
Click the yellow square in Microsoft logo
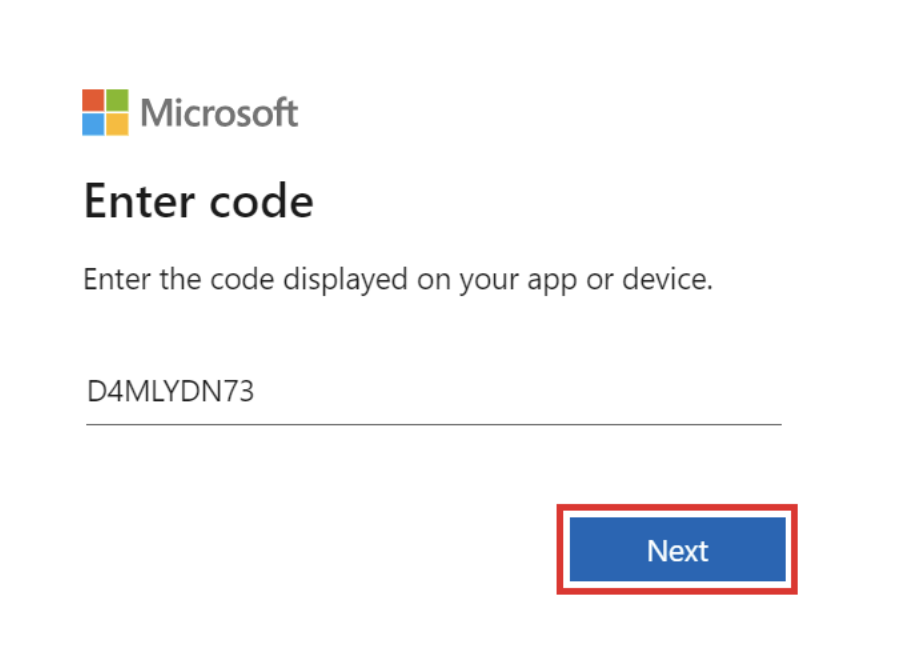pyautogui.click(x=117, y=124)
